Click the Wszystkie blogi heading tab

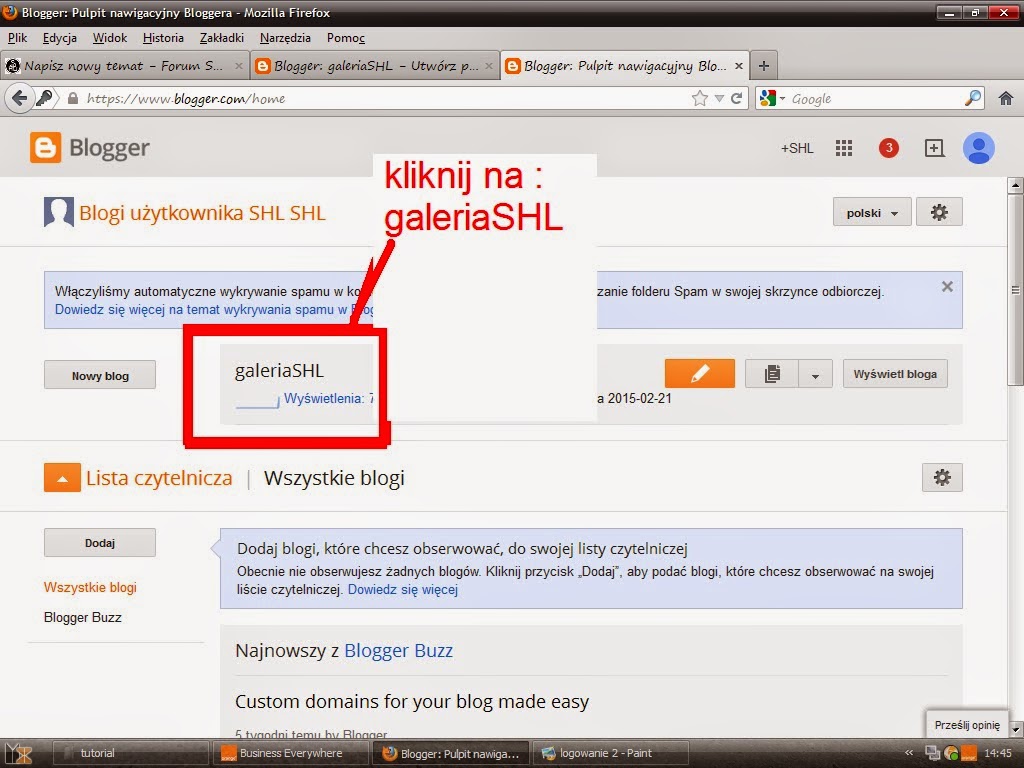(334, 478)
